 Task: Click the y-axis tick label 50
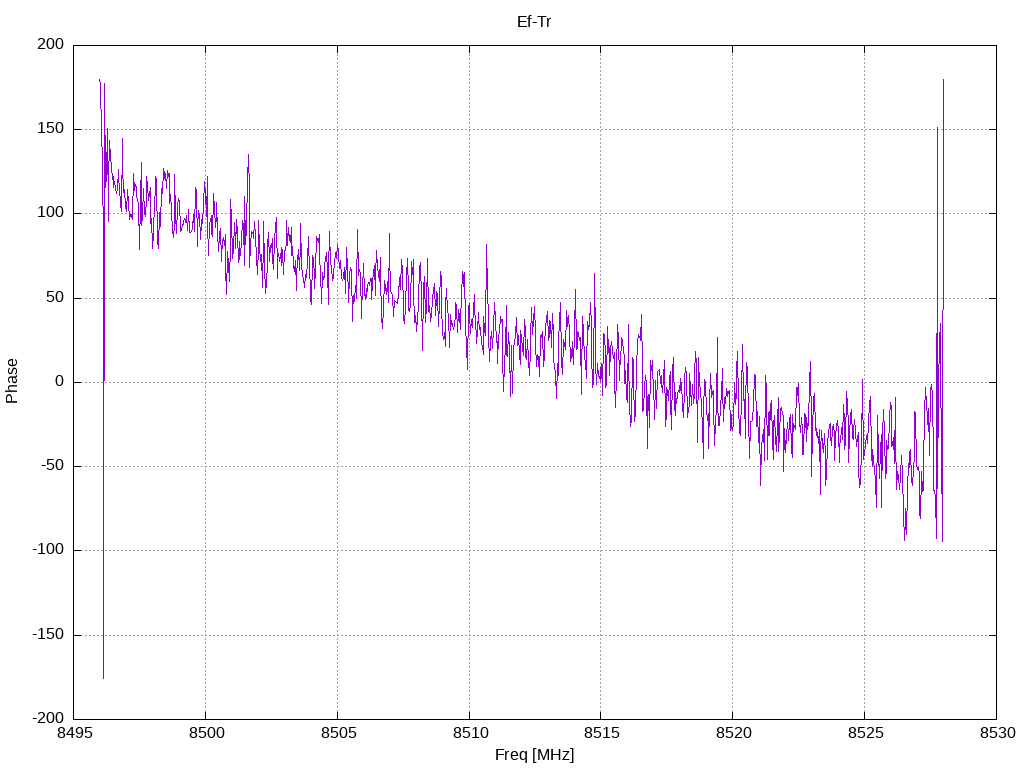click(56, 297)
